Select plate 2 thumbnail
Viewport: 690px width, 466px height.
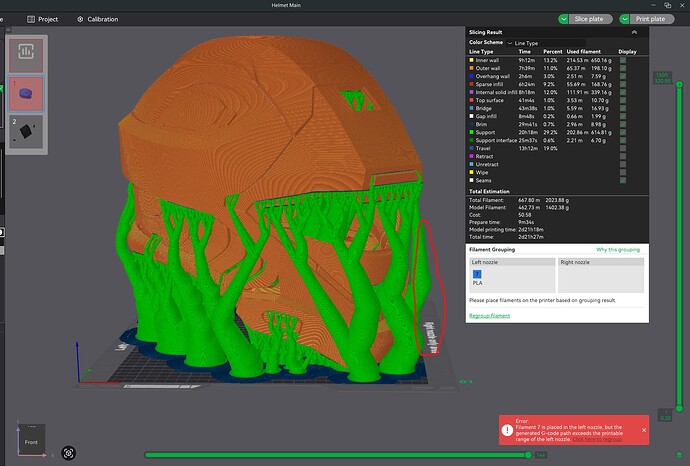pyautogui.click(x=26, y=132)
